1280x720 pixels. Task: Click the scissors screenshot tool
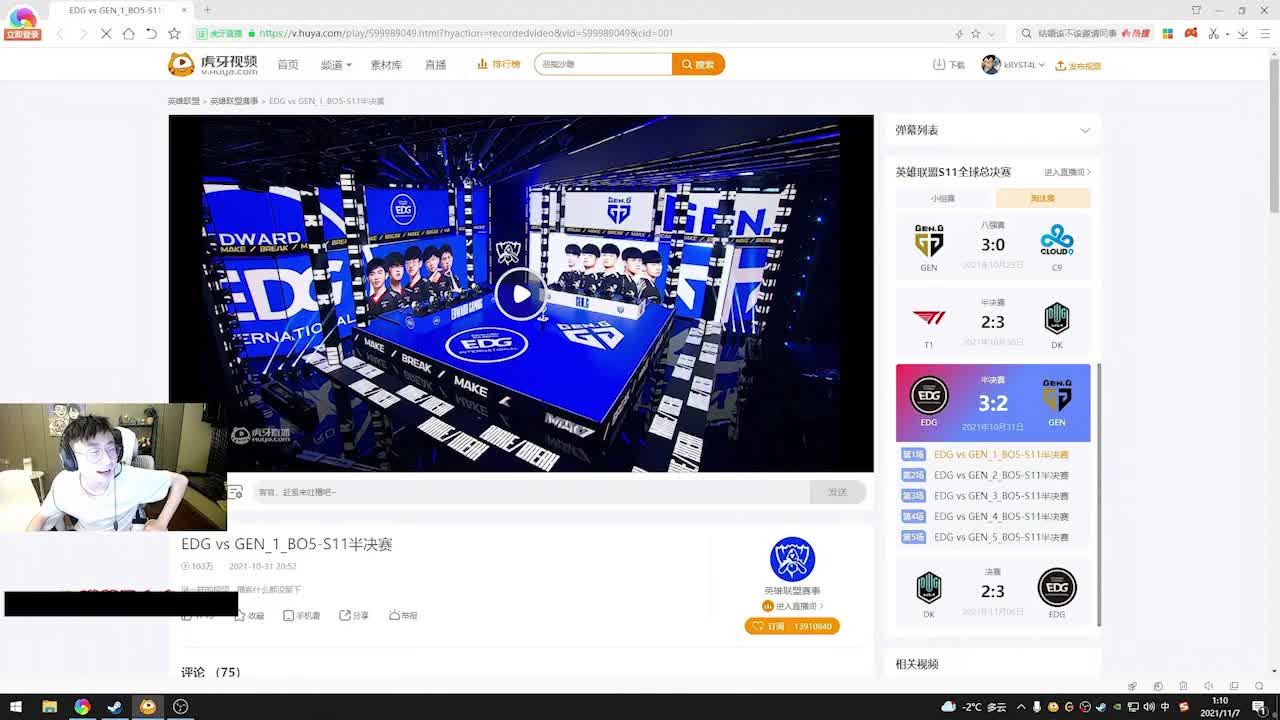pos(1215,33)
